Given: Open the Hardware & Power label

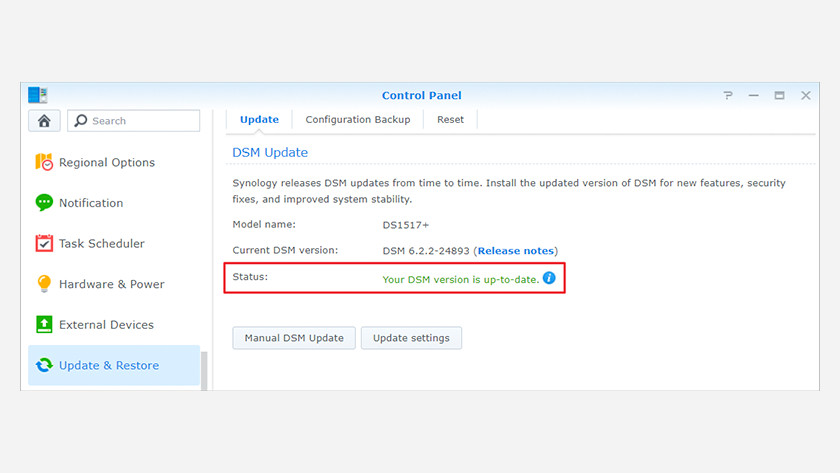Looking at the screenshot, I should (111, 284).
